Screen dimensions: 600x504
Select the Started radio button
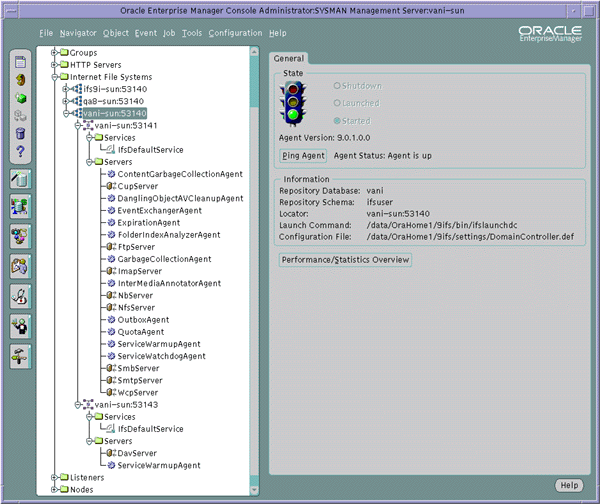click(337, 121)
